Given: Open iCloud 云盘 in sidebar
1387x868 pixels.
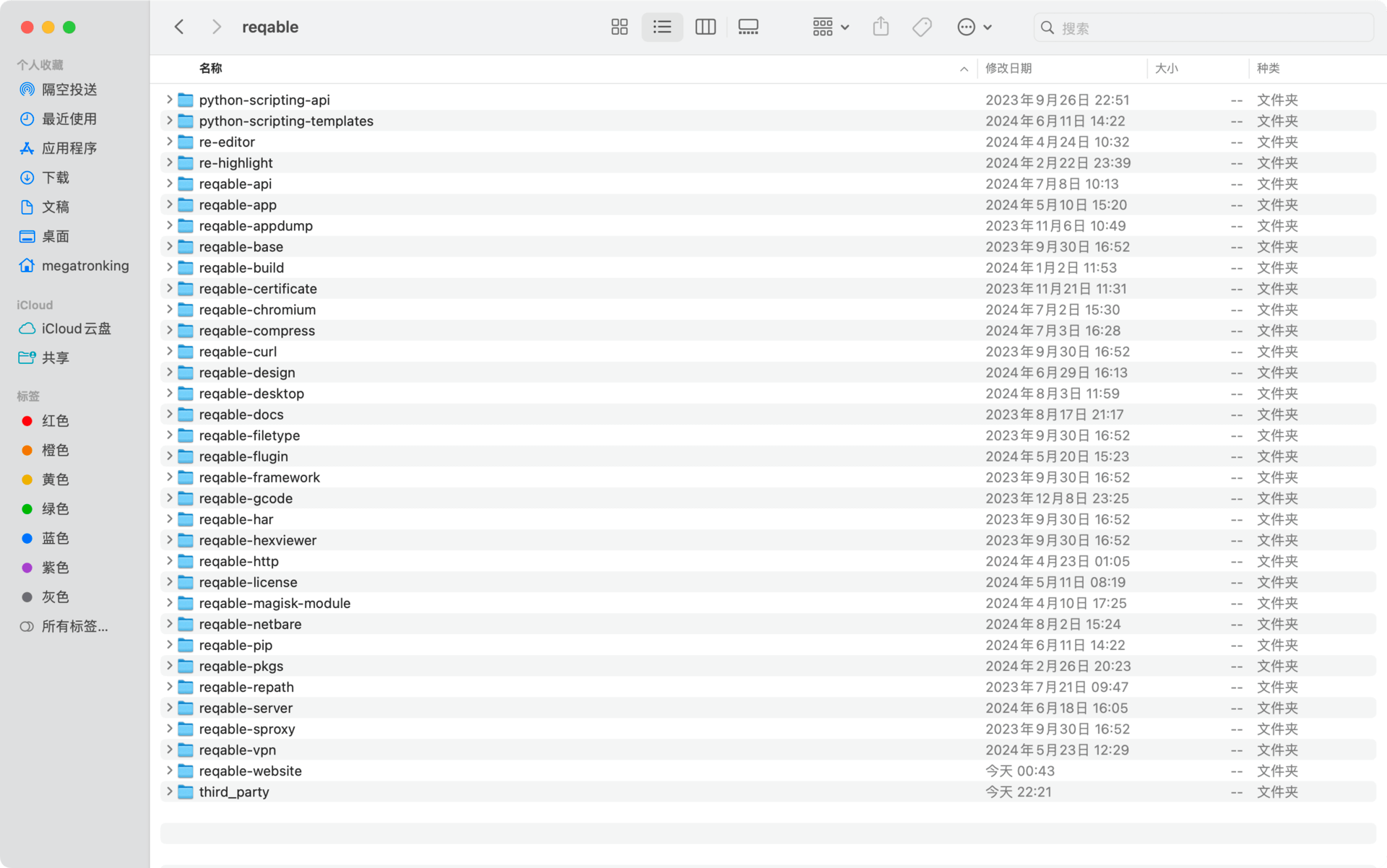Looking at the screenshot, I should point(76,329).
